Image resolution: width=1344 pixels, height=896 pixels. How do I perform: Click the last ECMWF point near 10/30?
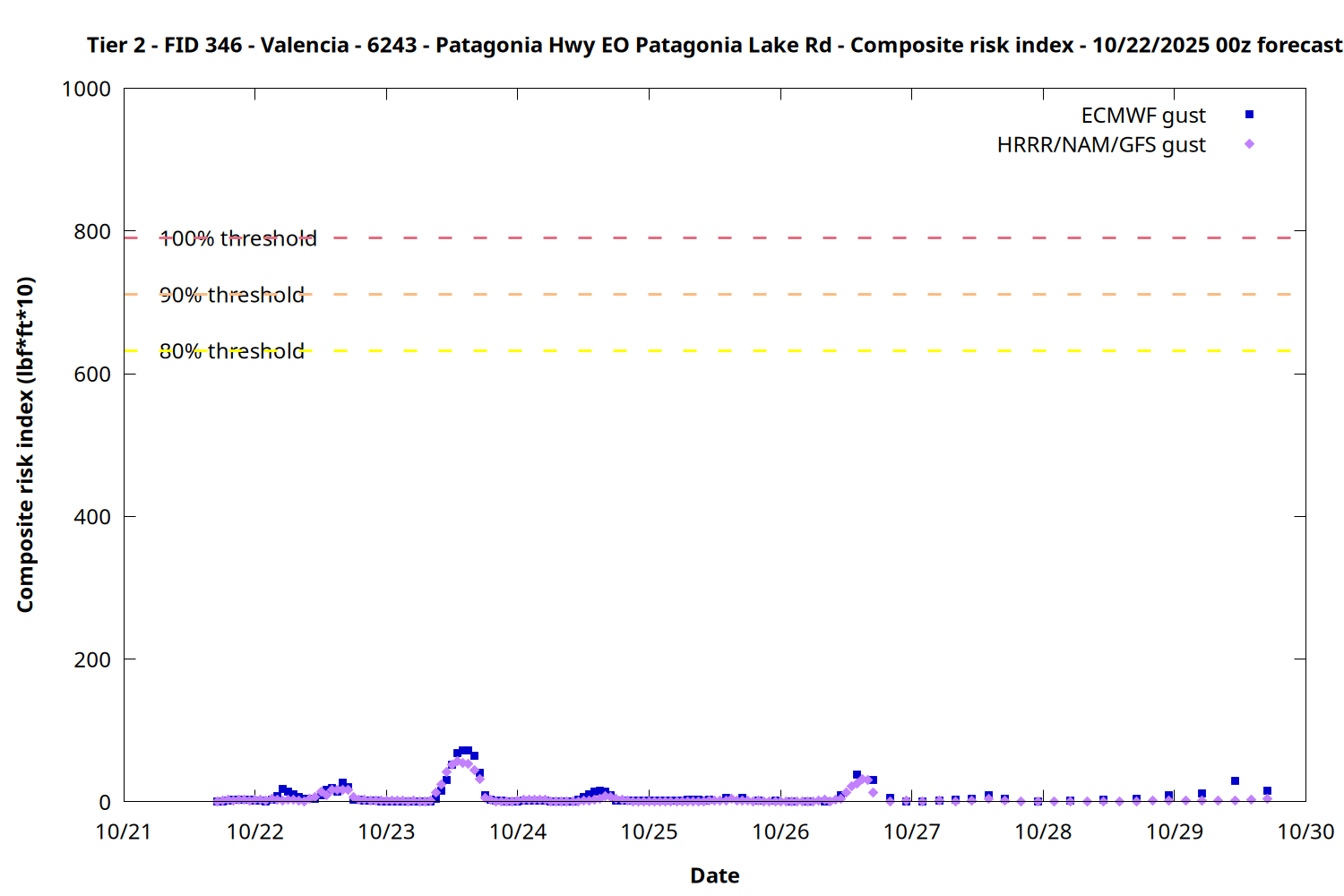click(1267, 791)
